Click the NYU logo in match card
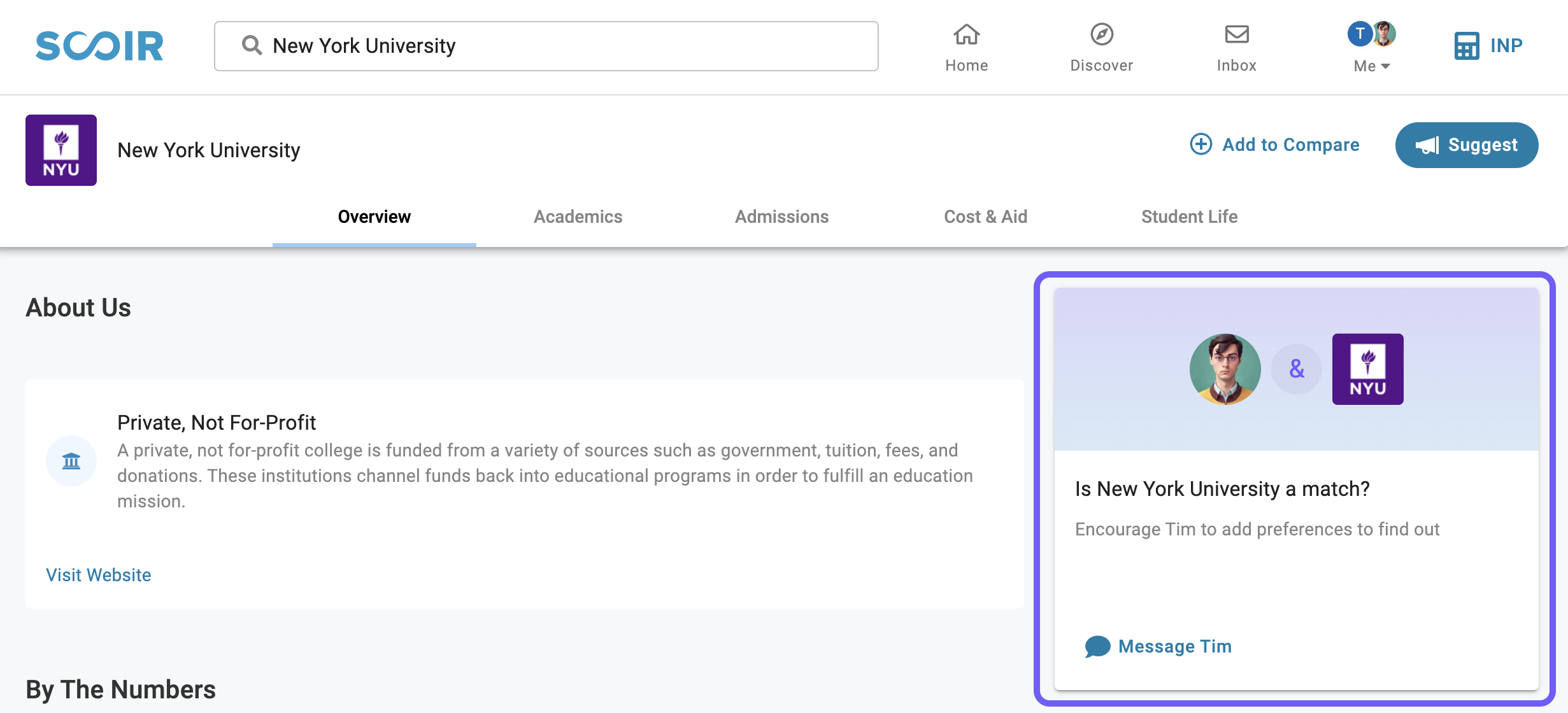The width and height of the screenshot is (1568, 713). (x=1368, y=369)
